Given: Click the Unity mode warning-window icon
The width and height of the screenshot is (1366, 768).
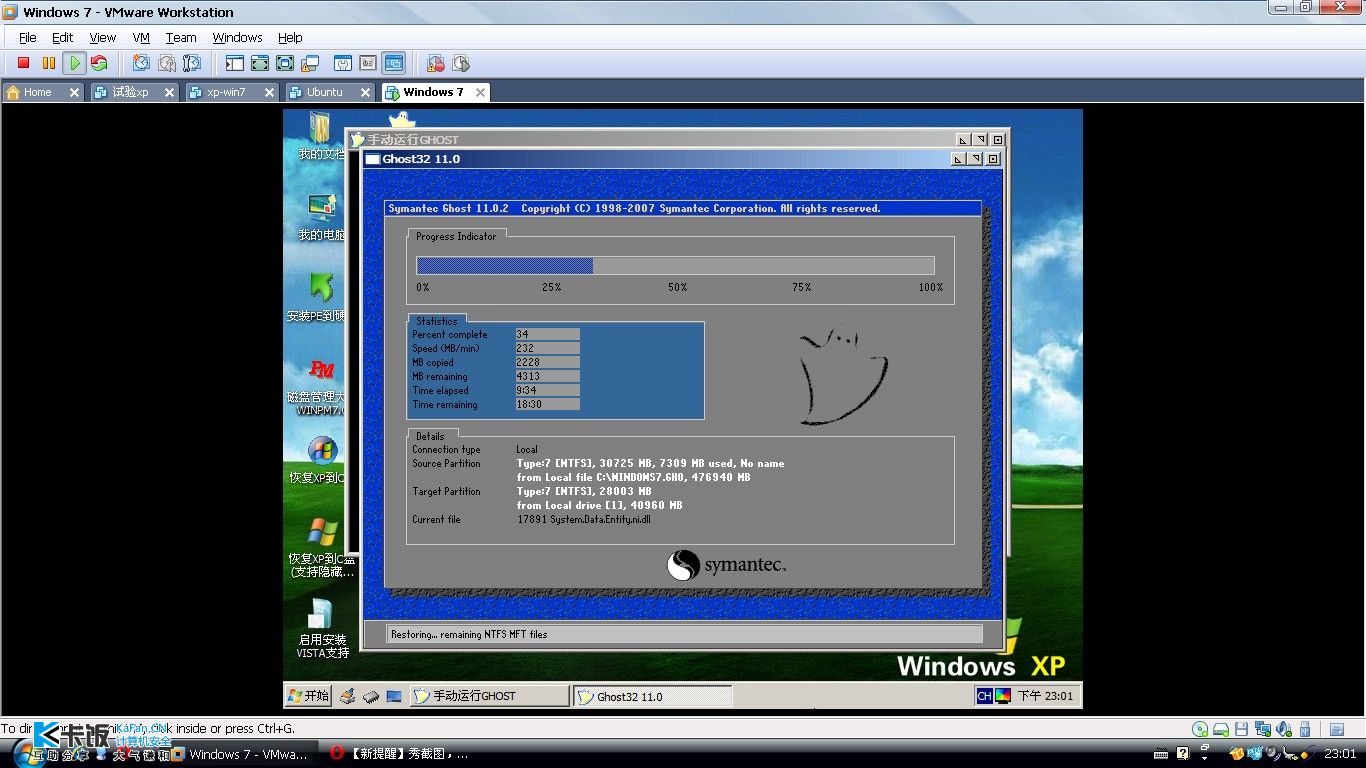Looking at the screenshot, I should [310, 63].
